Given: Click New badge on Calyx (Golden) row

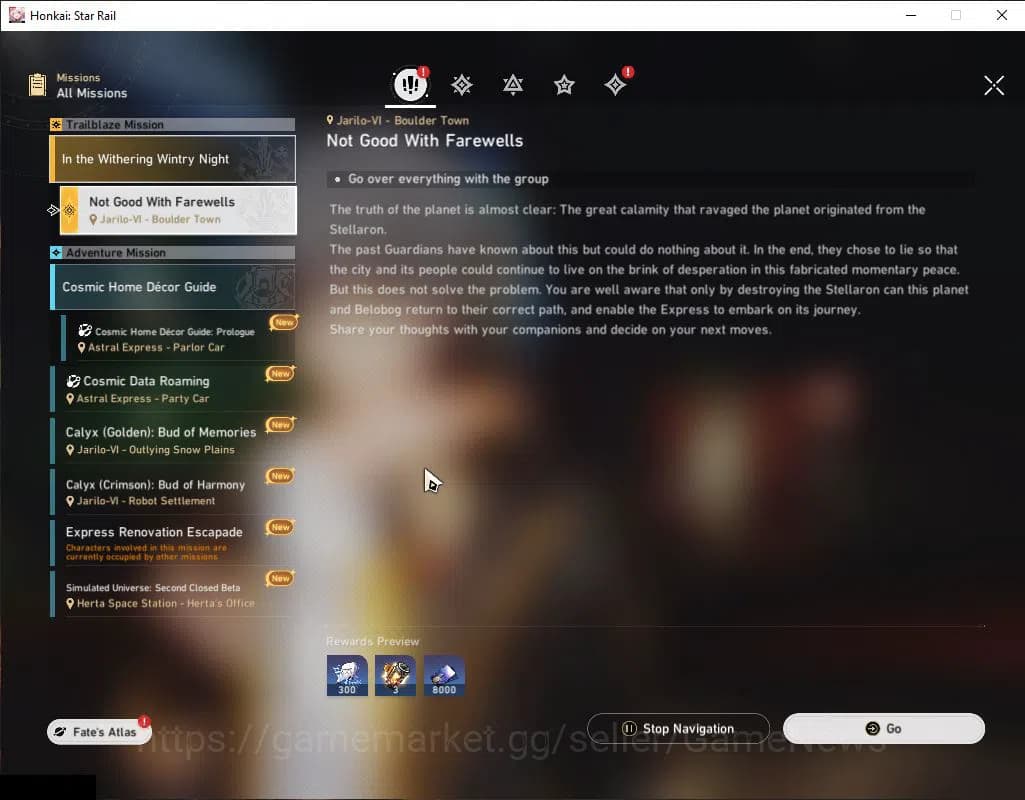Looking at the screenshot, I should [x=280, y=424].
